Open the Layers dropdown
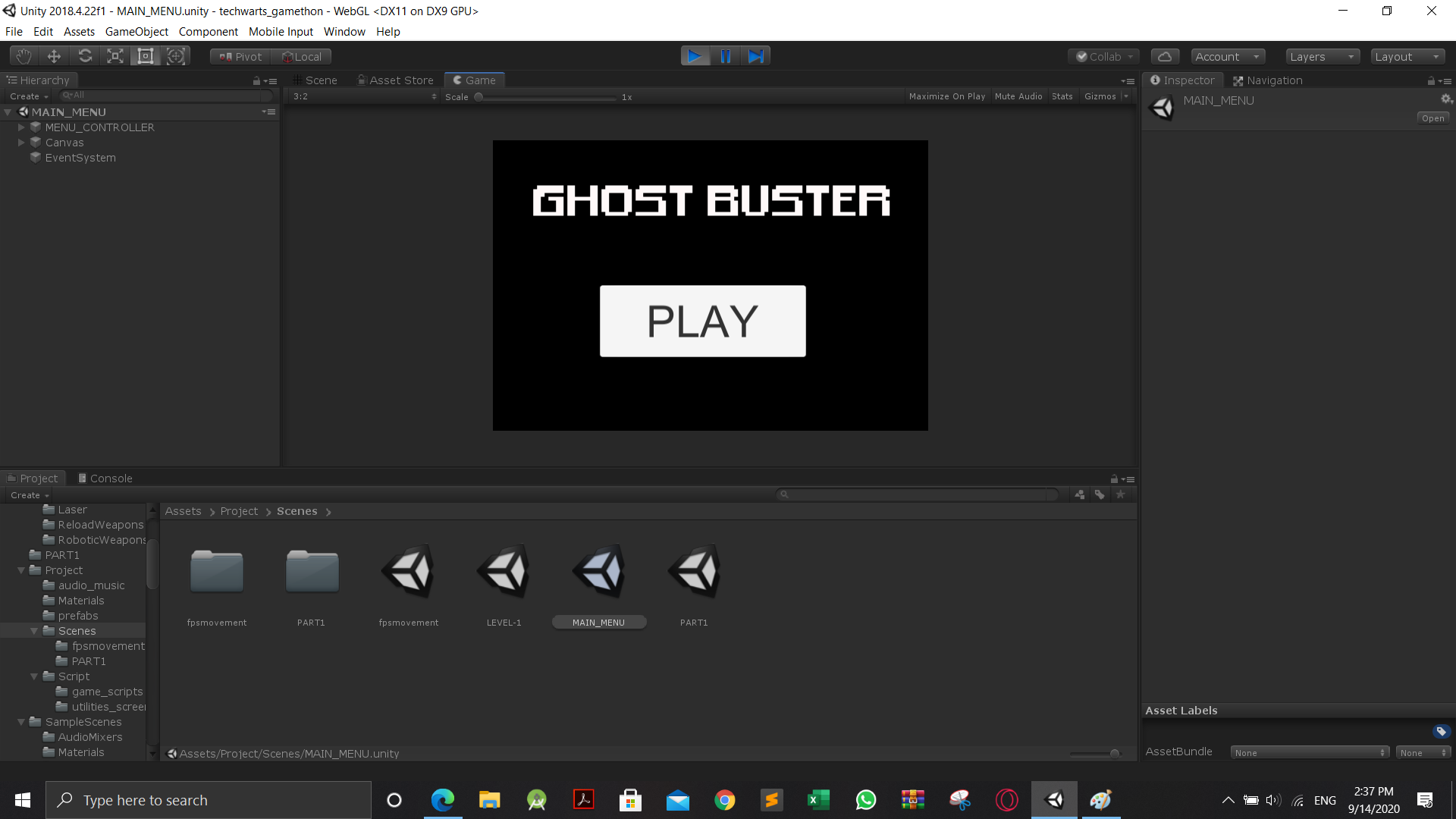The image size is (1456, 819). pos(1321,57)
